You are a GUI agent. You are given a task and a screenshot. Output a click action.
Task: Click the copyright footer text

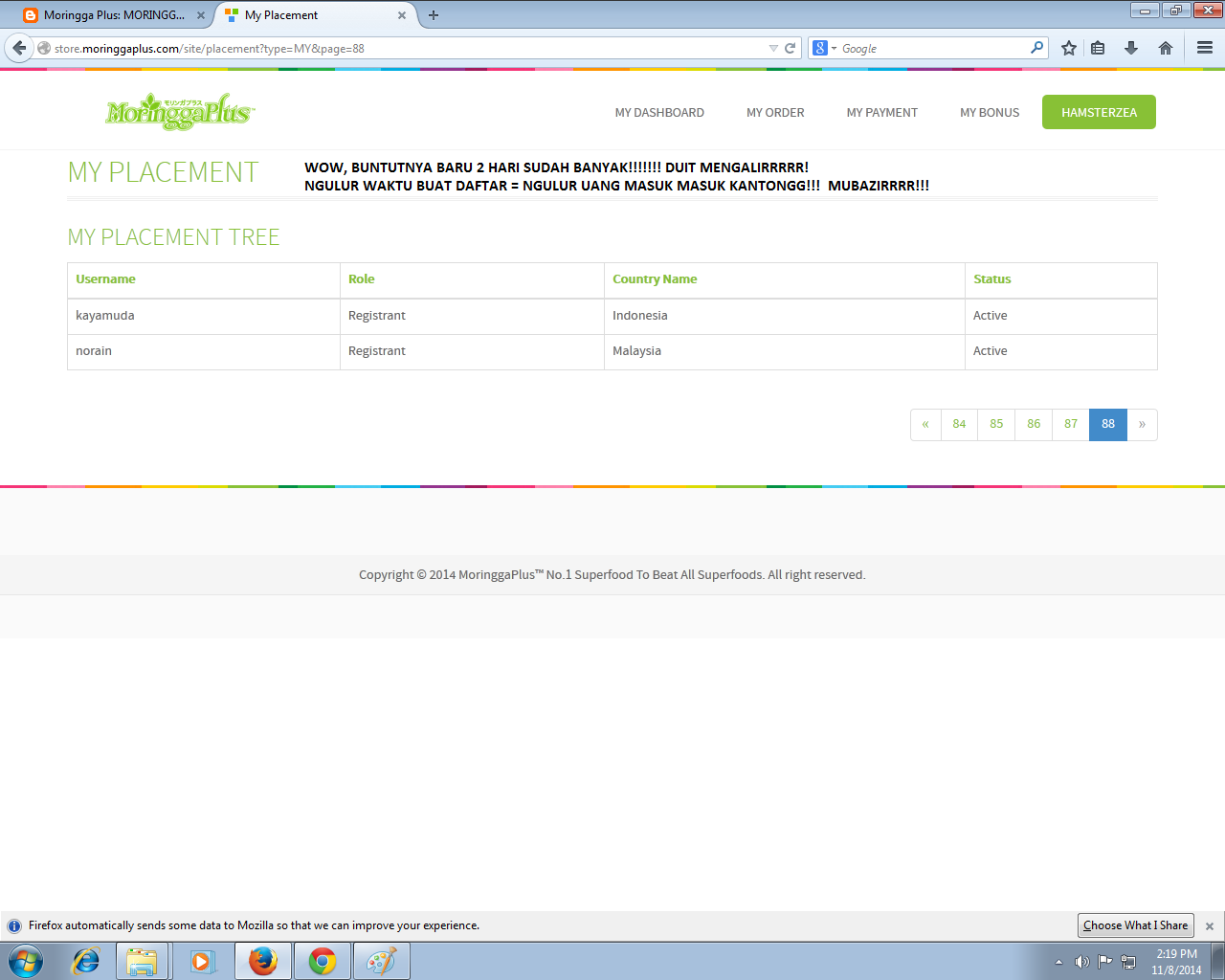(612, 575)
